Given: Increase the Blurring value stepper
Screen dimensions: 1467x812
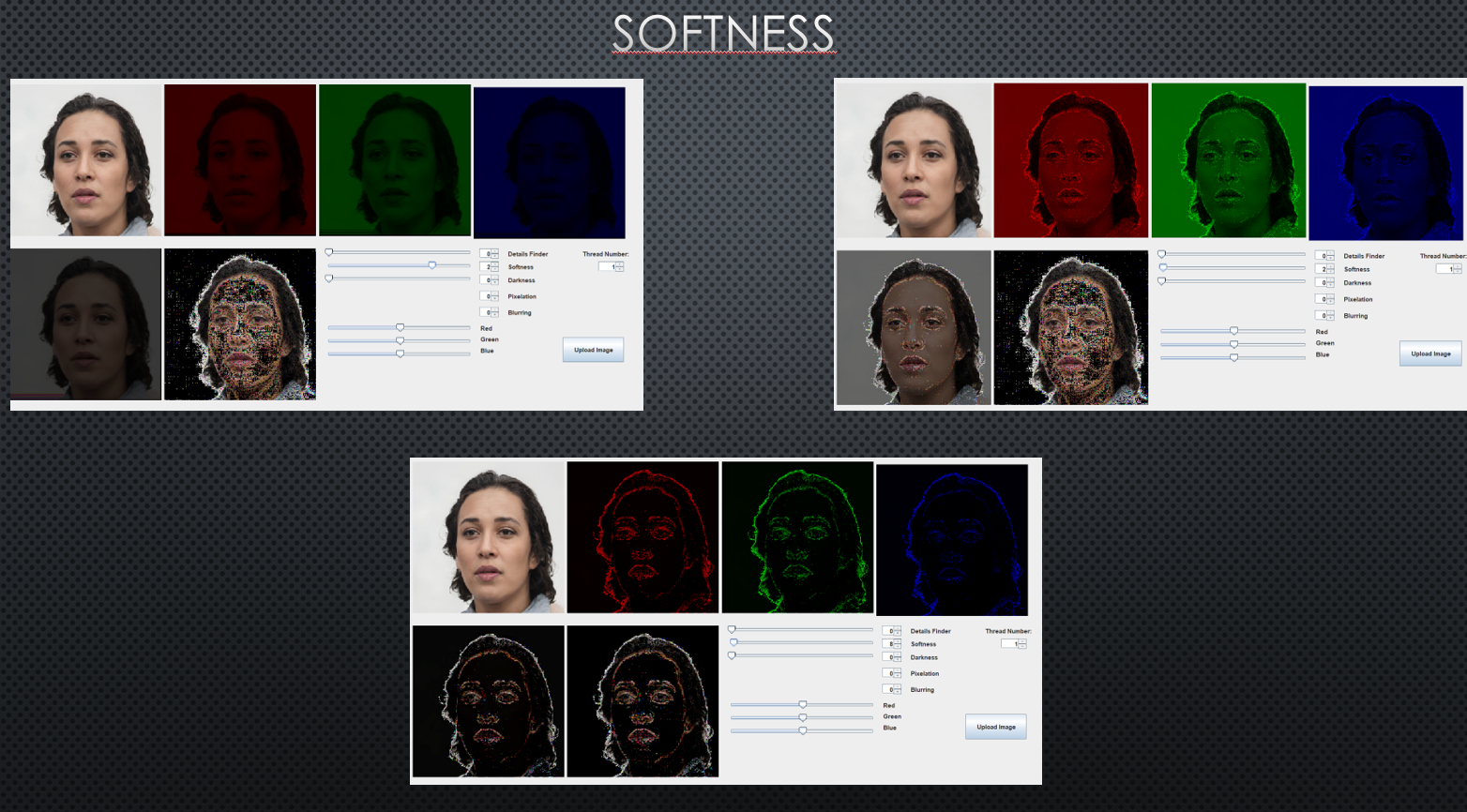Looking at the screenshot, I should click(898, 686).
